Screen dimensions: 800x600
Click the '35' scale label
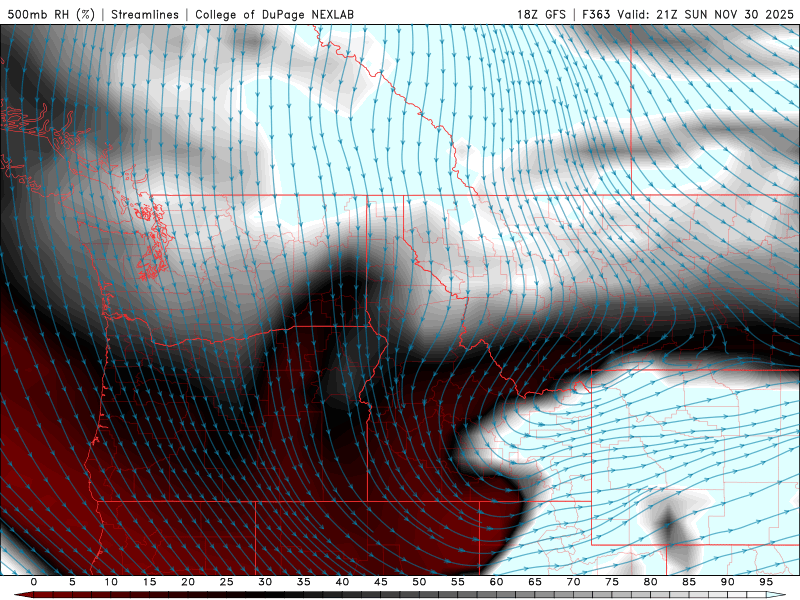(x=304, y=582)
